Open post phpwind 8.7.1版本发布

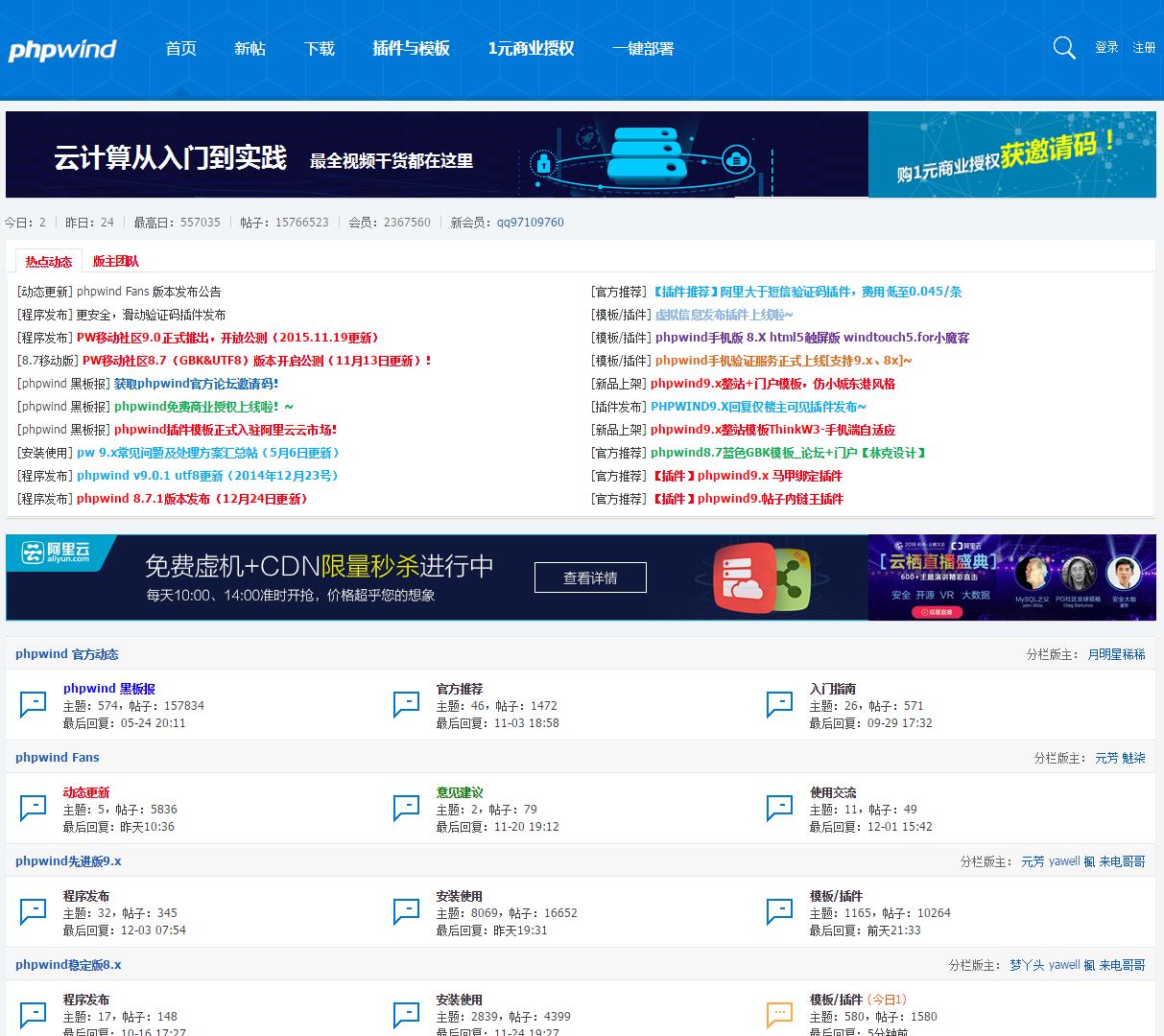click(192, 499)
